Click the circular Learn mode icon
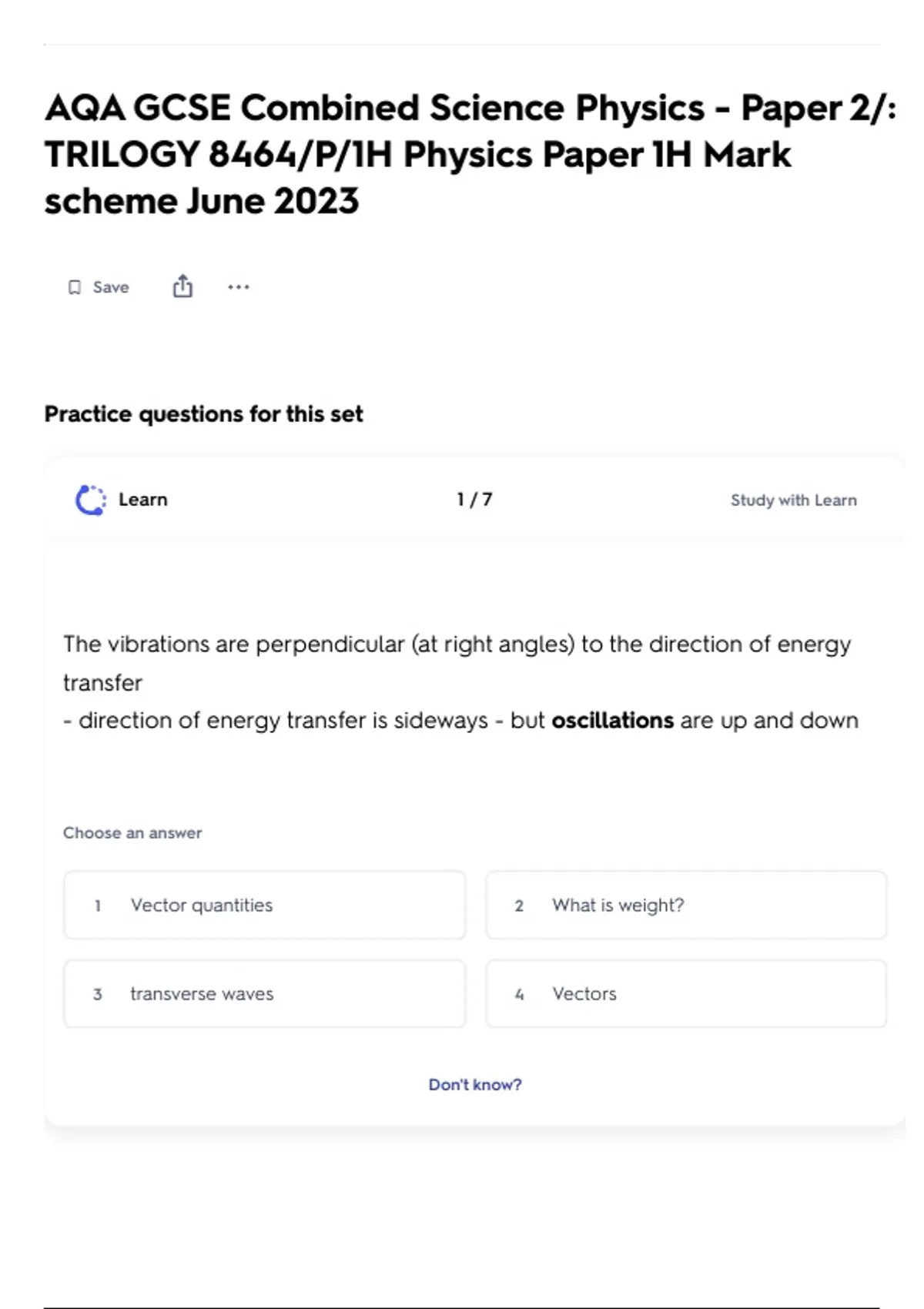 (90, 500)
